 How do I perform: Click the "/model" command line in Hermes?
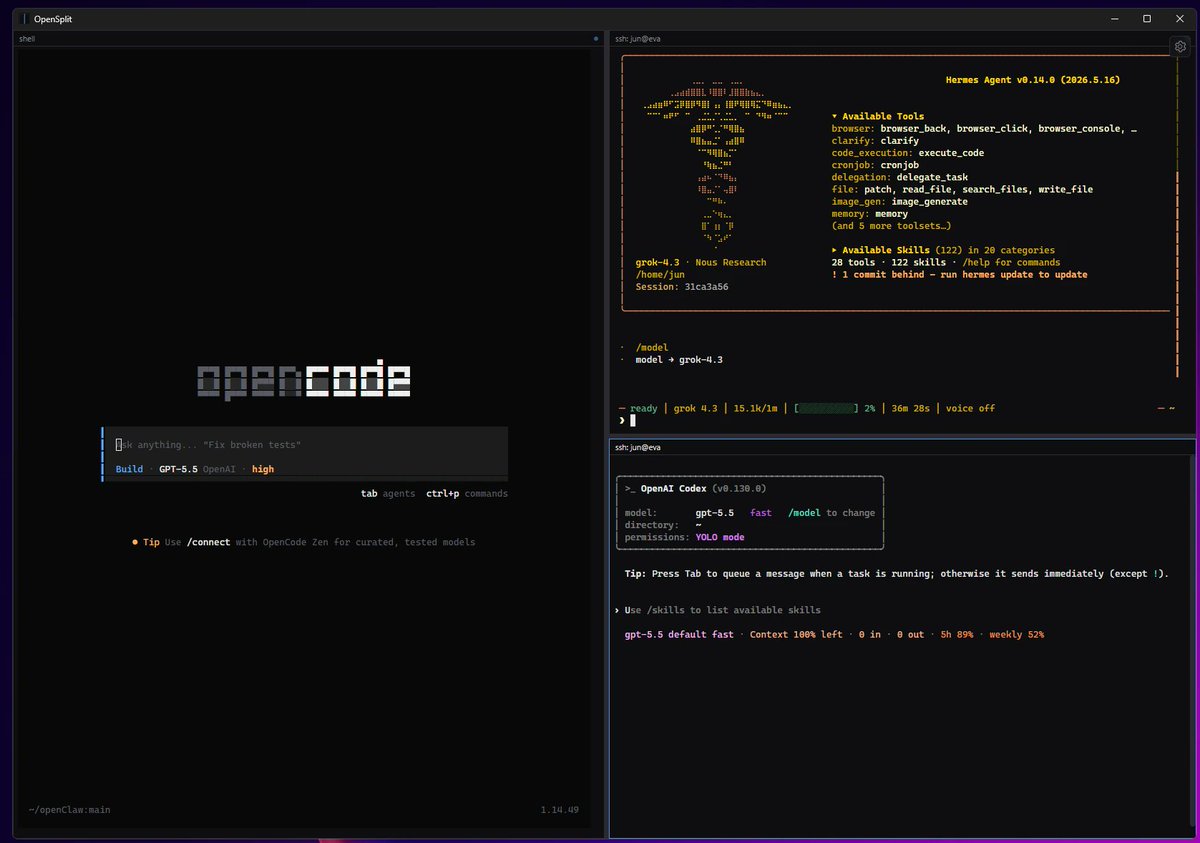coord(651,348)
